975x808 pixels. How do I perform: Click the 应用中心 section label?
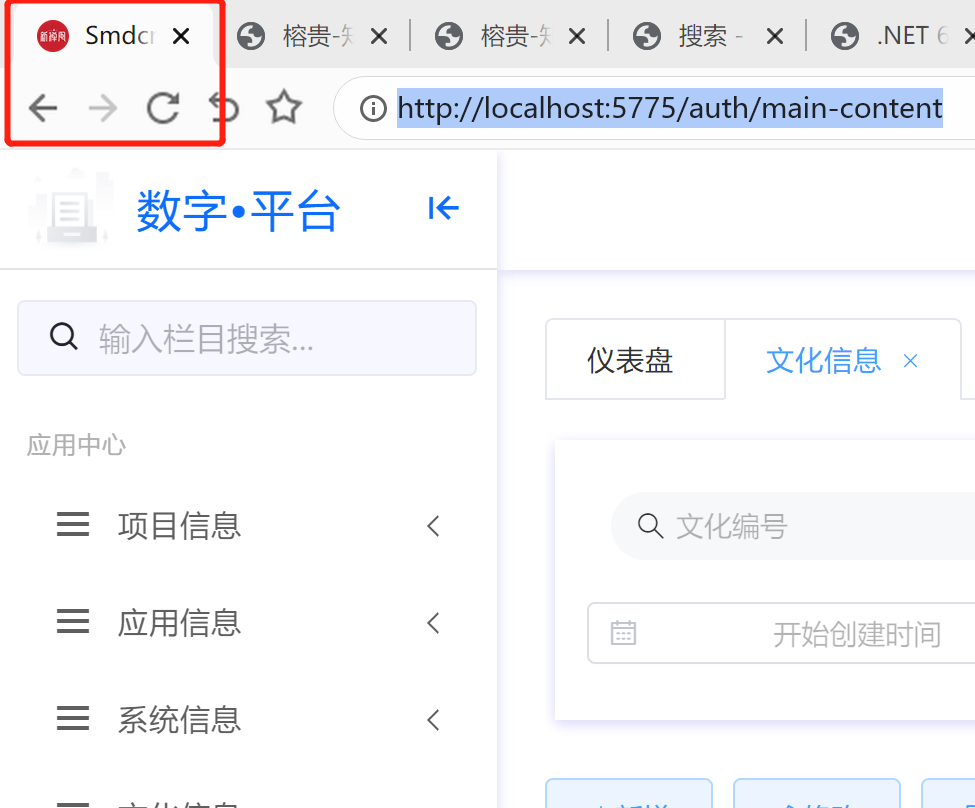point(76,445)
